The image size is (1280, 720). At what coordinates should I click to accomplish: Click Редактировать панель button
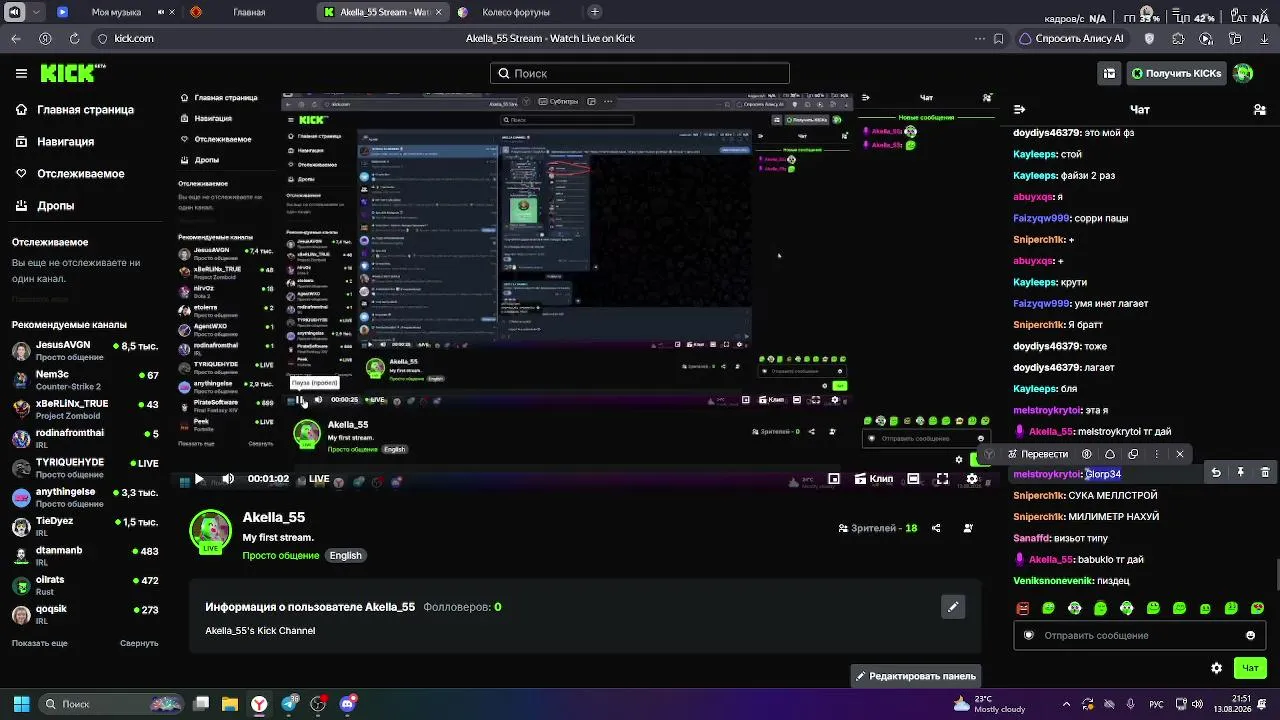[x=915, y=676]
